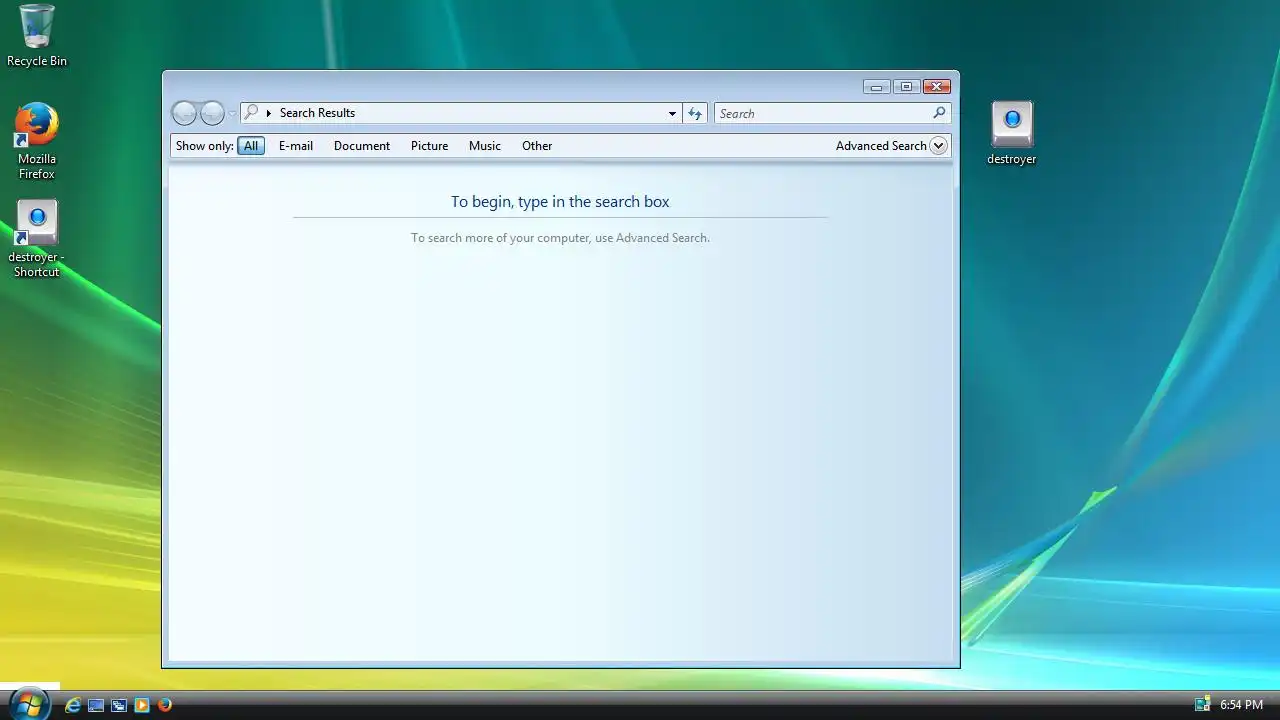Viewport: 1280px width, 720px height.
Task: Open the Windows Start orb
Action: click(x=29, y=703)
